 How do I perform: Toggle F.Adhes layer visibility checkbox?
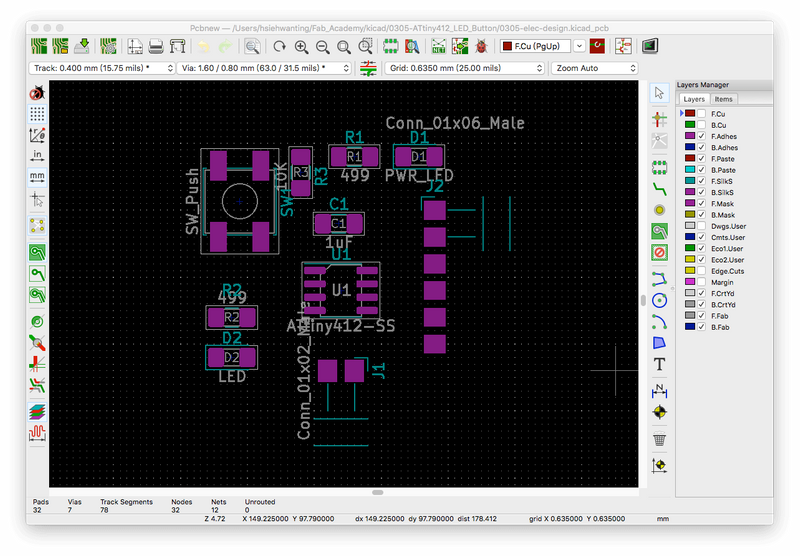point(702,136)
